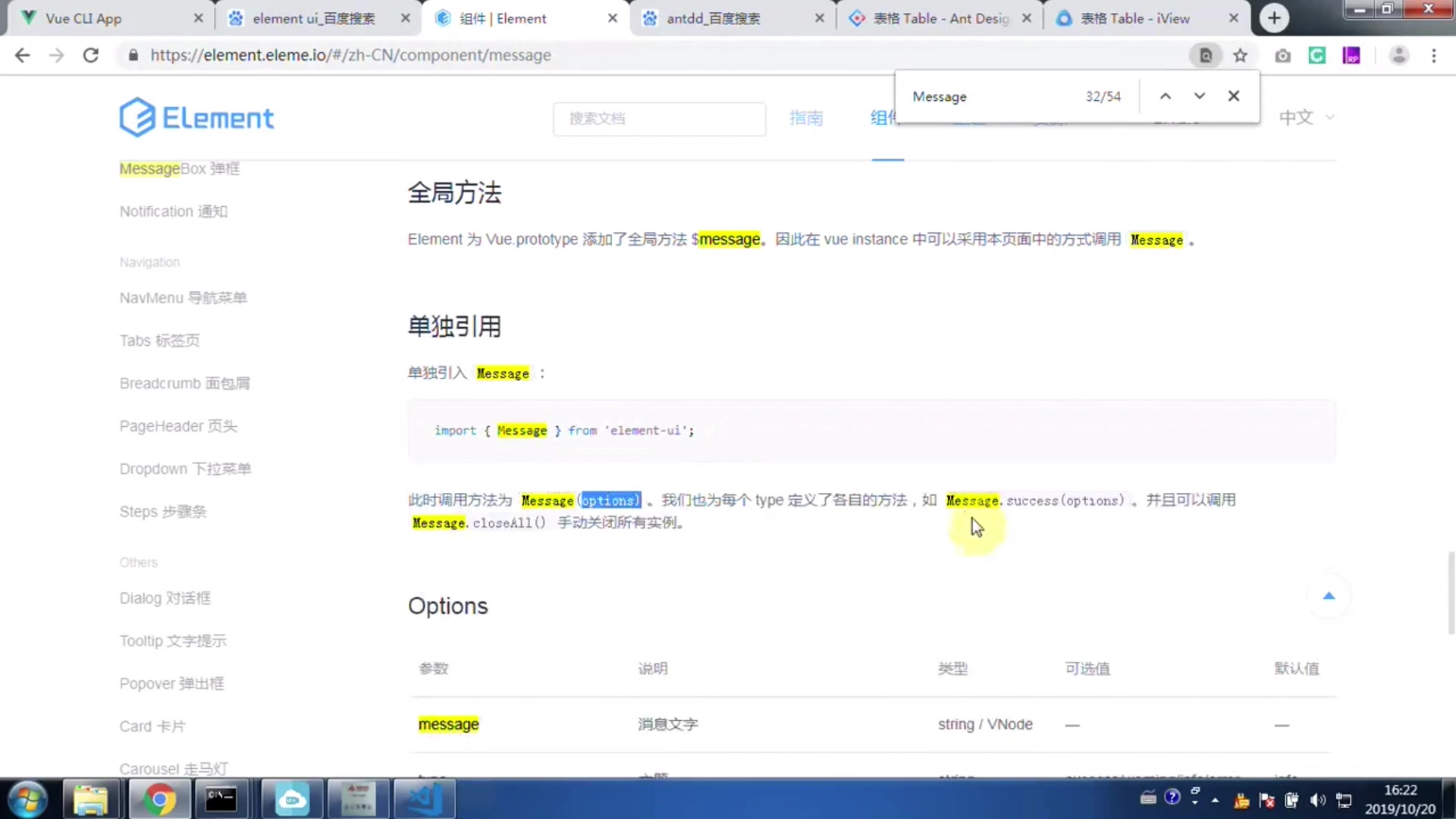
Task: Reload the current page
Action: [91, 55]
